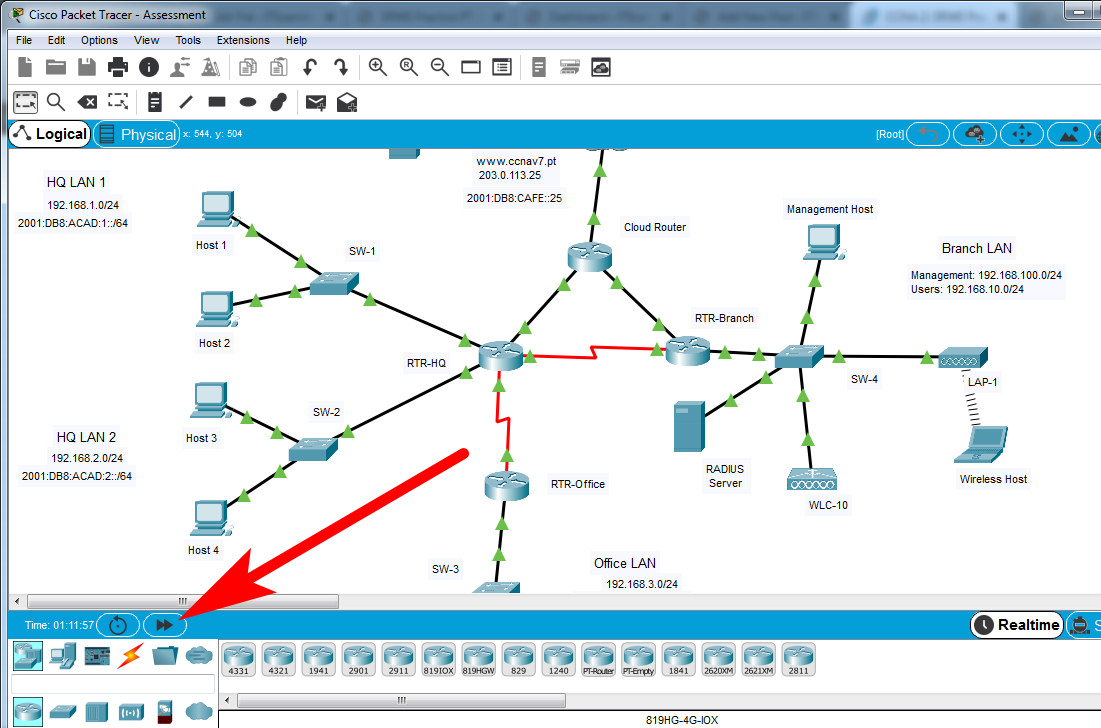Open the Options menu
Screen dimensions: 1101x728
99,40
